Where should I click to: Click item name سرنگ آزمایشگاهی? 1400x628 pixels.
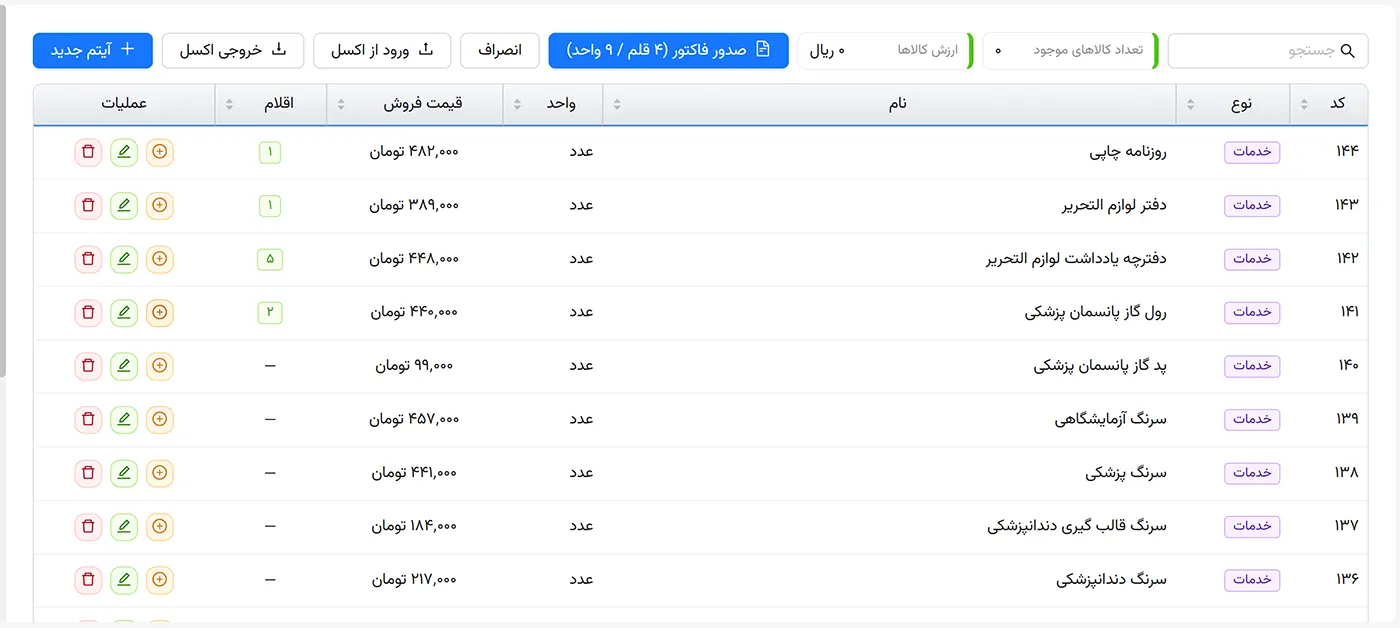coord(1110,420)
